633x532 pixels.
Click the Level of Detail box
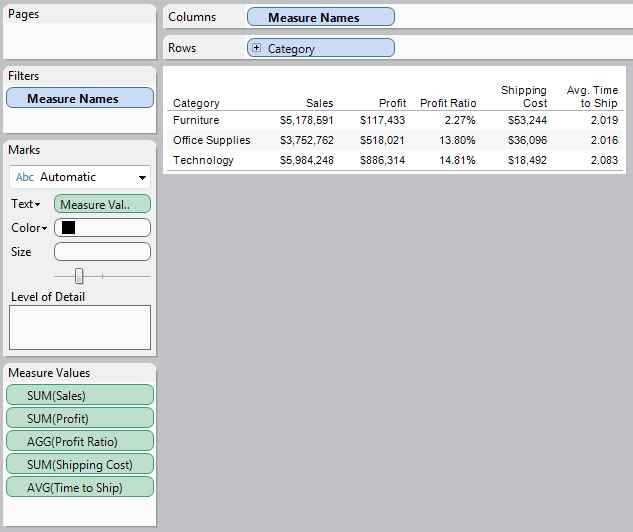click(80, 327)
